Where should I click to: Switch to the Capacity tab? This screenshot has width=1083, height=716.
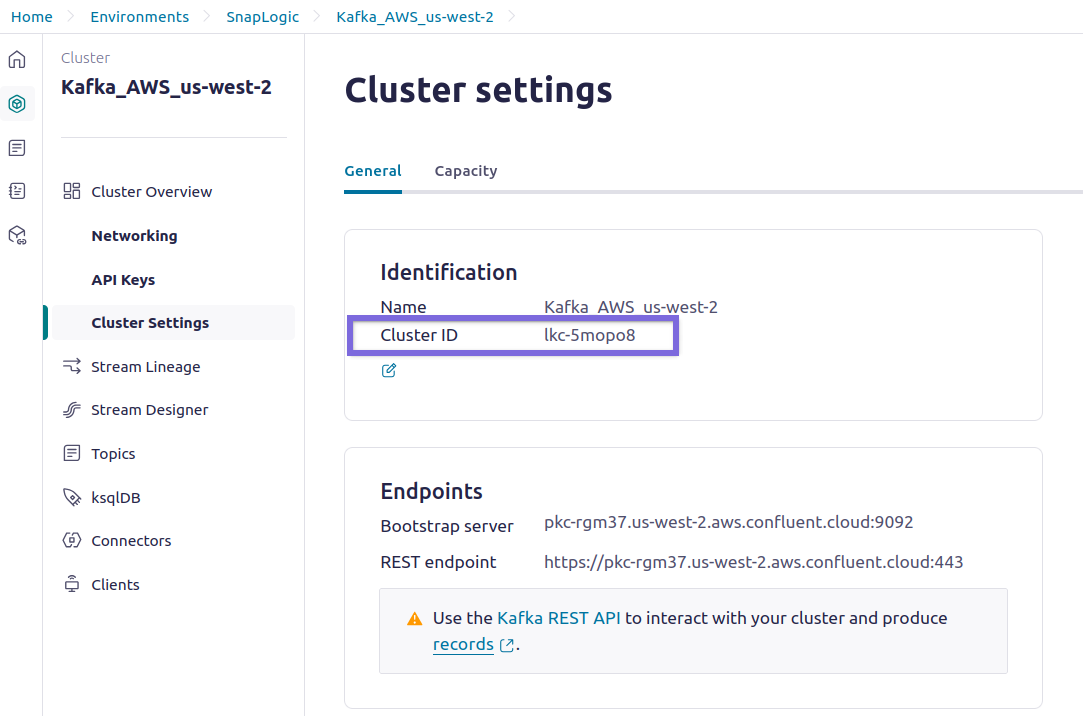click(x=465, y=171)
